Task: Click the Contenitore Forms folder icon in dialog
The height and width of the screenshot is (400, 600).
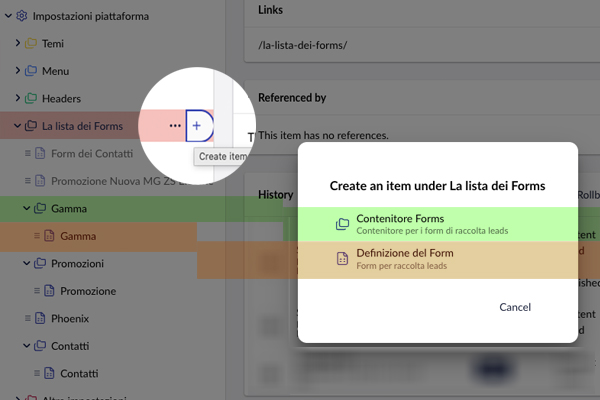Action: [x=342, y=224]
